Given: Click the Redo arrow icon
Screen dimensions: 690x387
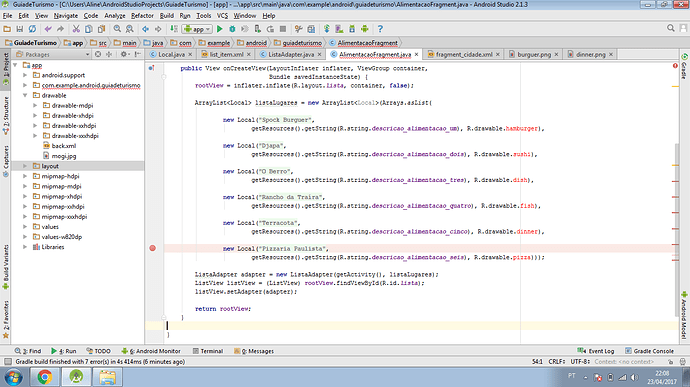Looking at the screenshot, I should tap(60, 29).
